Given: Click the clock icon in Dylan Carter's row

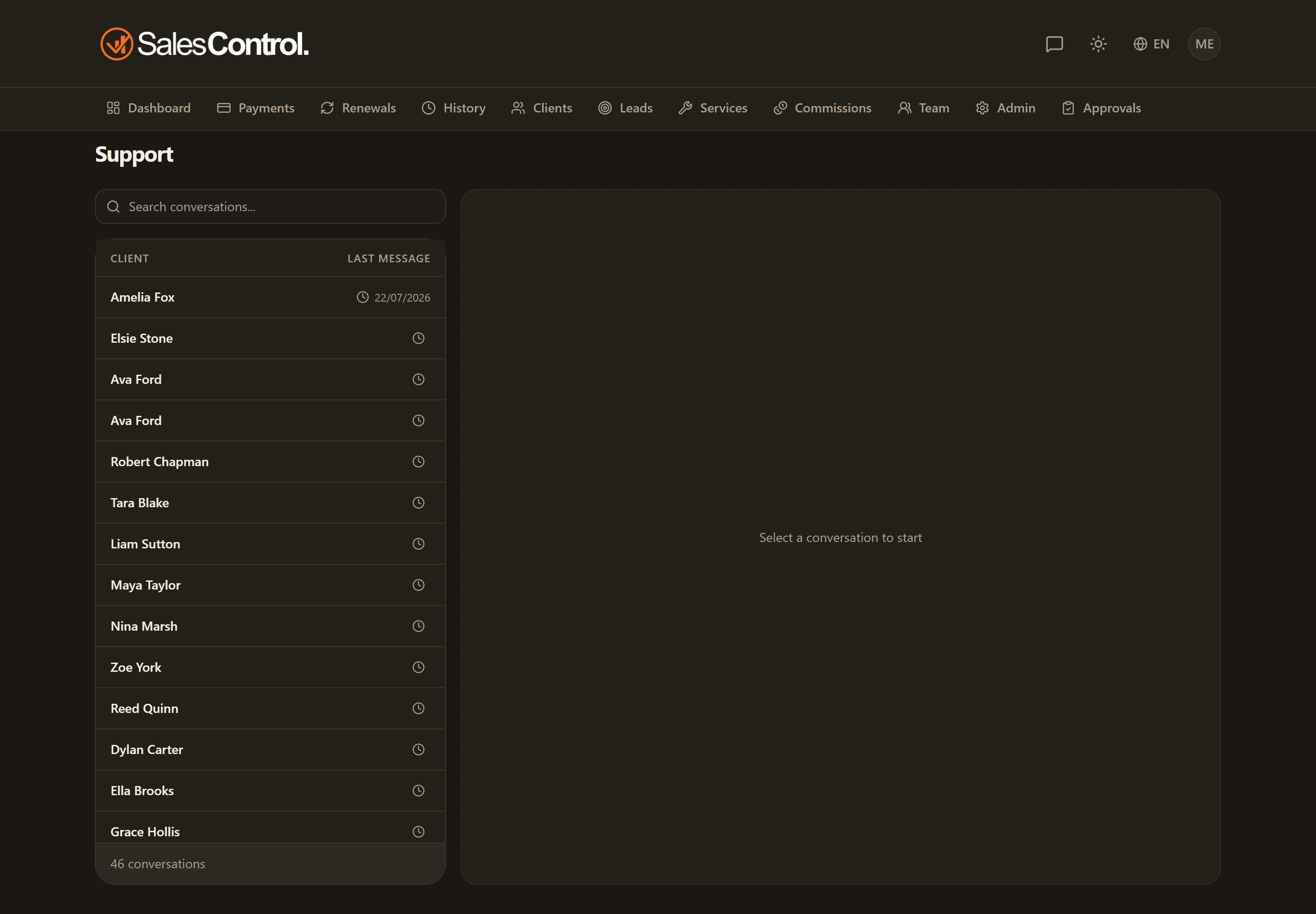Looking at the screenshot, I should (x=419, y=749).
